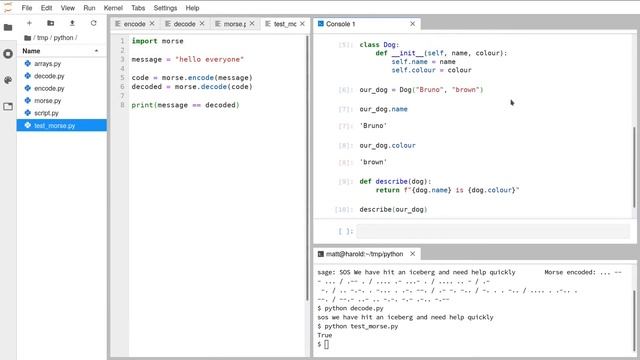
Task: Close the encode tab
Action: pos(152,24)
